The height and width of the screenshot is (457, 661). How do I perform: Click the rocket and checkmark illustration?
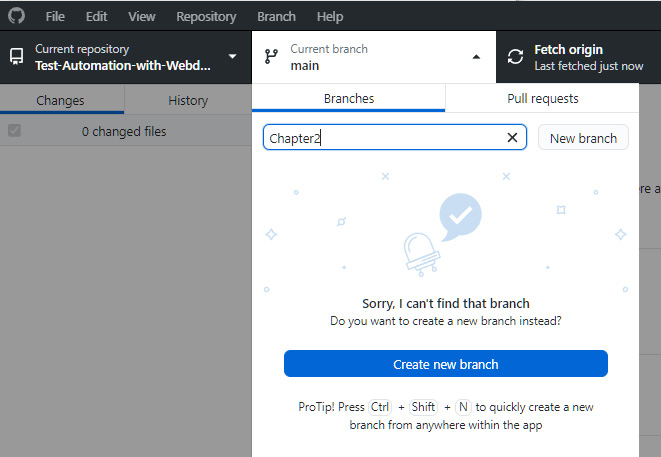click(443, 234)
